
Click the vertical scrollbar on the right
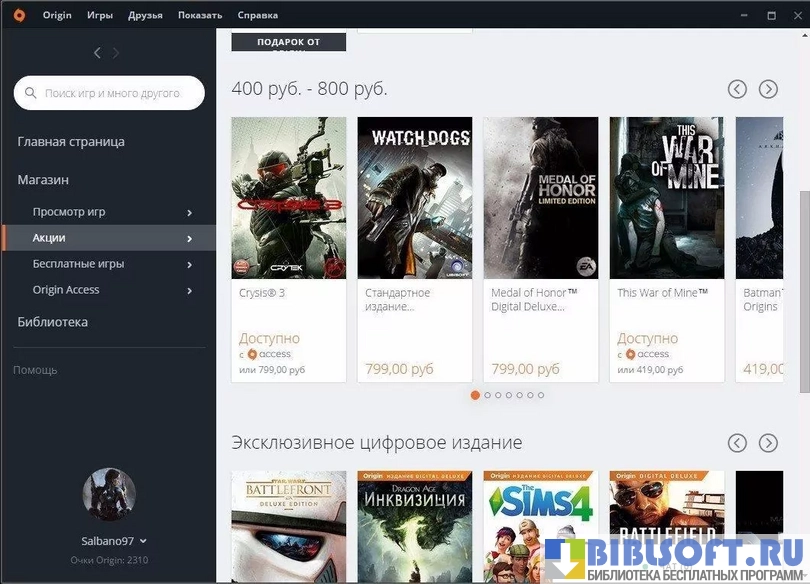(804, 290)
